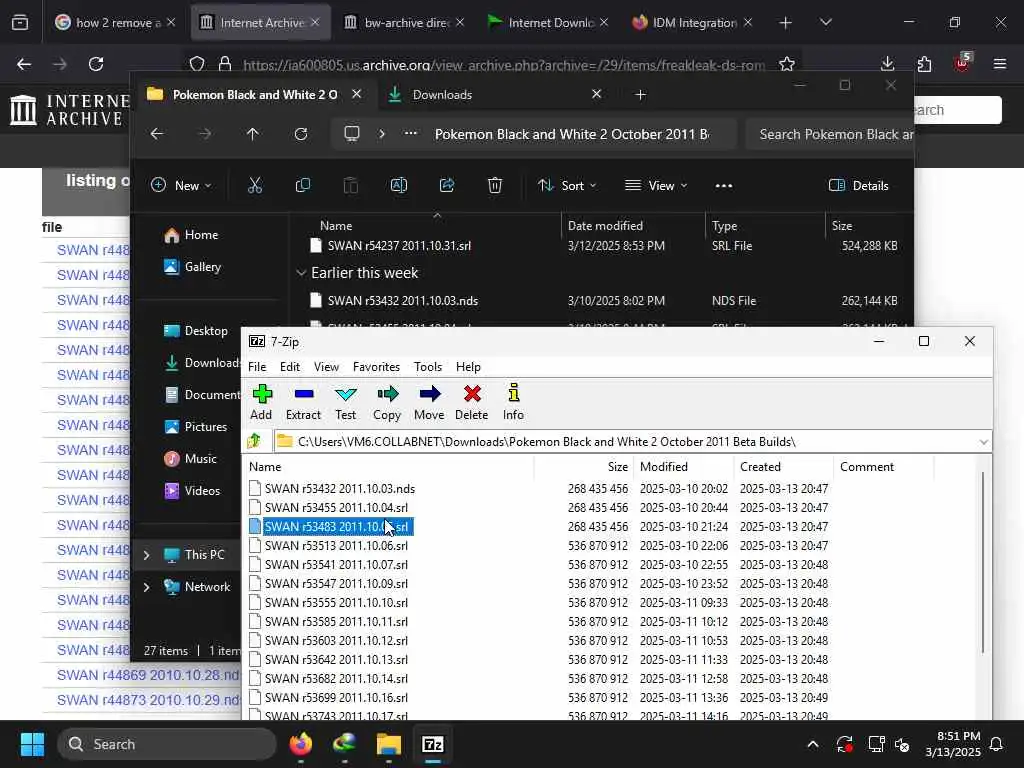
Task: Open Firefox downloads panel
Action: click(888, 64)
